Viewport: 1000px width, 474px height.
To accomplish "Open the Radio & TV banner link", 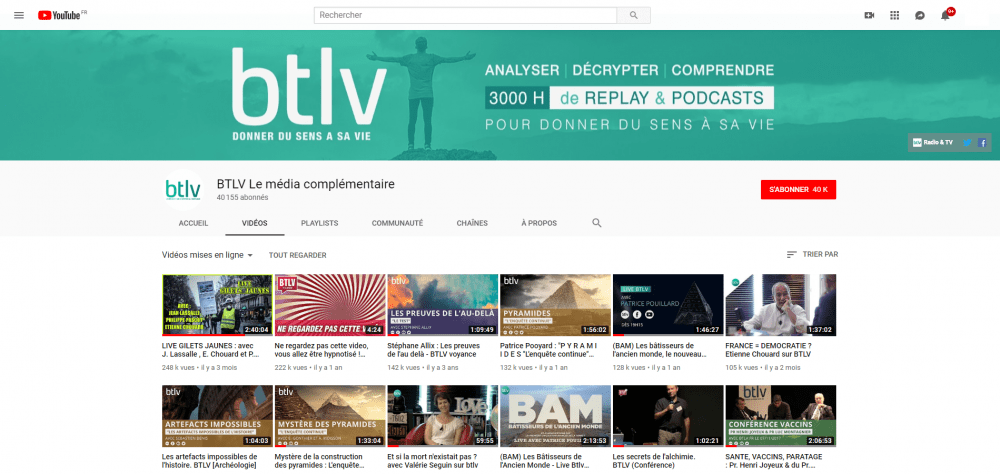I will coord(933,143).
